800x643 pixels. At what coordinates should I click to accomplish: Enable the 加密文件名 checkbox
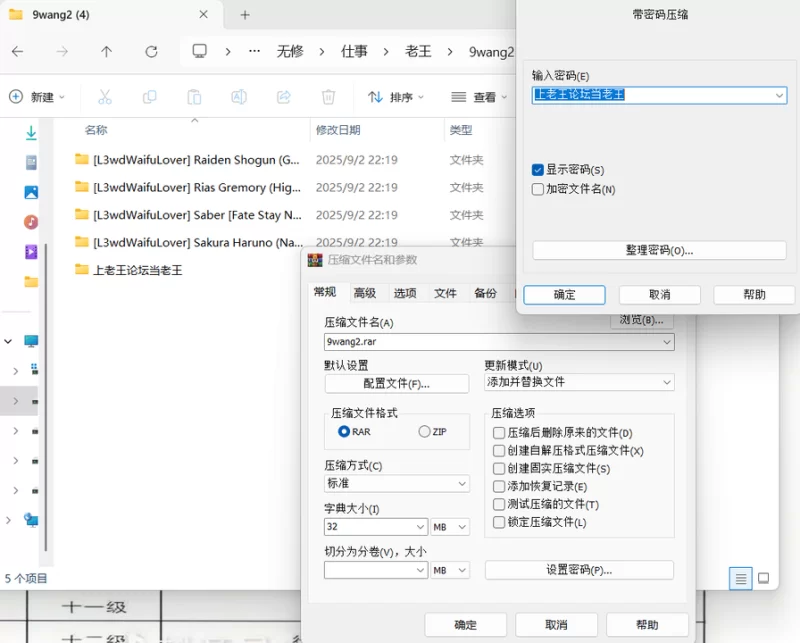(x=538, y=189)
